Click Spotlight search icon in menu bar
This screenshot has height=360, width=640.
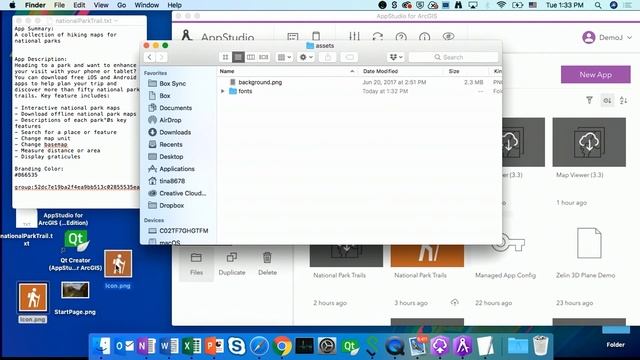tap(598, 5)
